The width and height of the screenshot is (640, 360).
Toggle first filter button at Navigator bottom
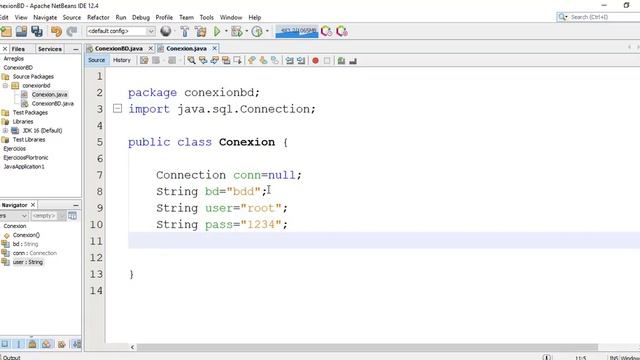tap(5, 344)
